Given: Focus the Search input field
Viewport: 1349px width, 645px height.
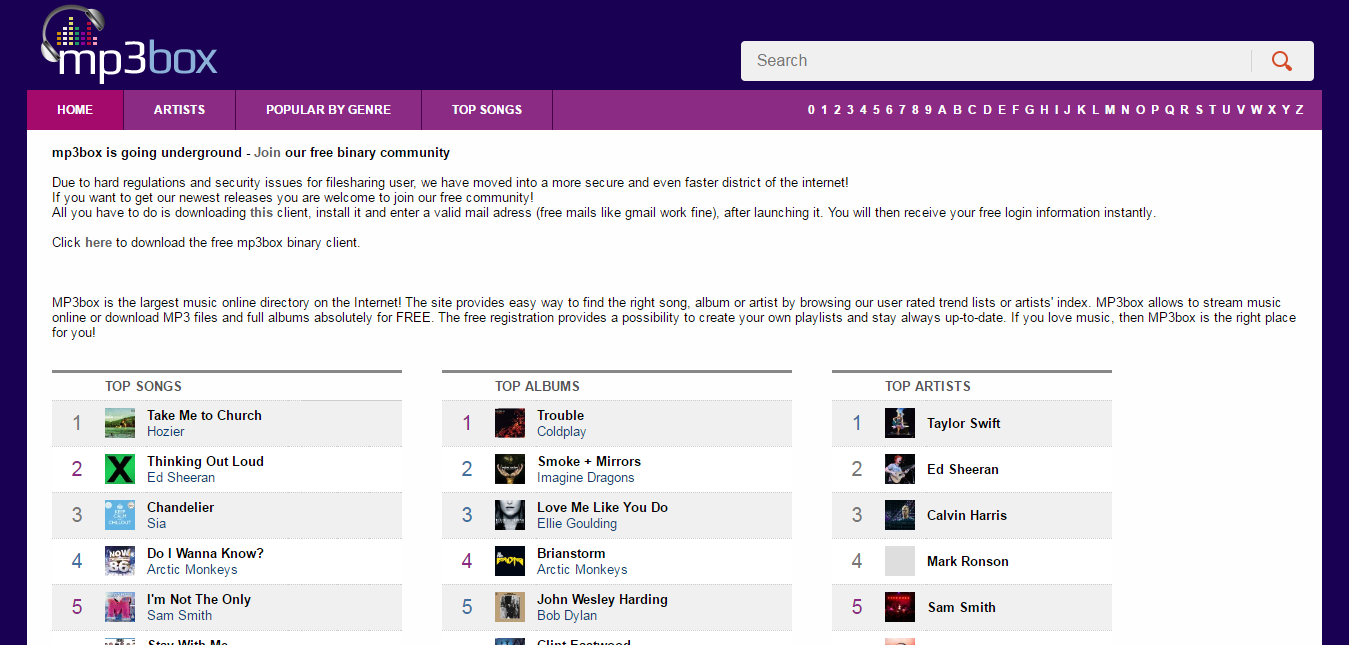Looking at the screenshot, I should pyautogui.click(x=995, y=61).
